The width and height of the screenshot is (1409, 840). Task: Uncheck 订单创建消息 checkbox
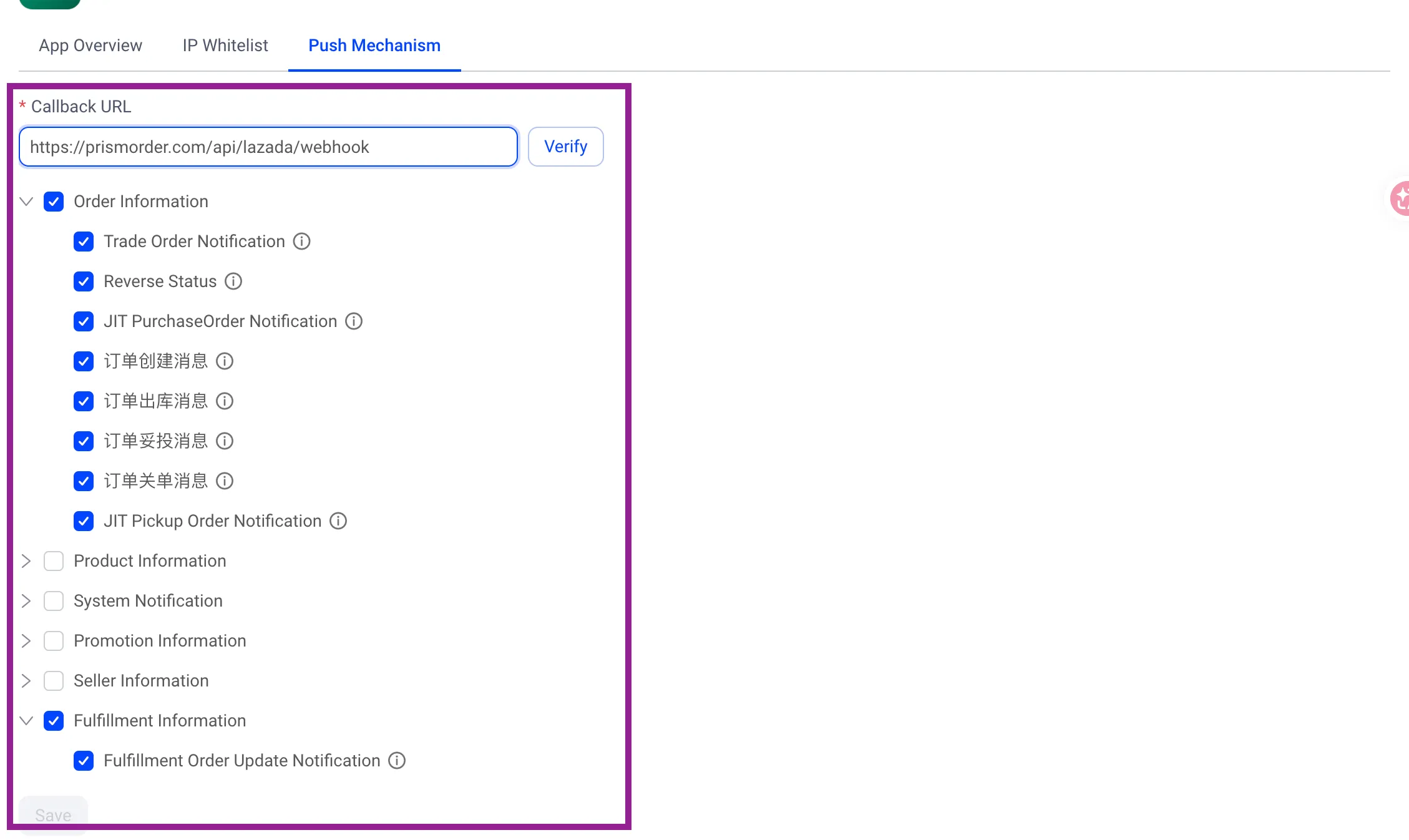[x=84, y=361]
